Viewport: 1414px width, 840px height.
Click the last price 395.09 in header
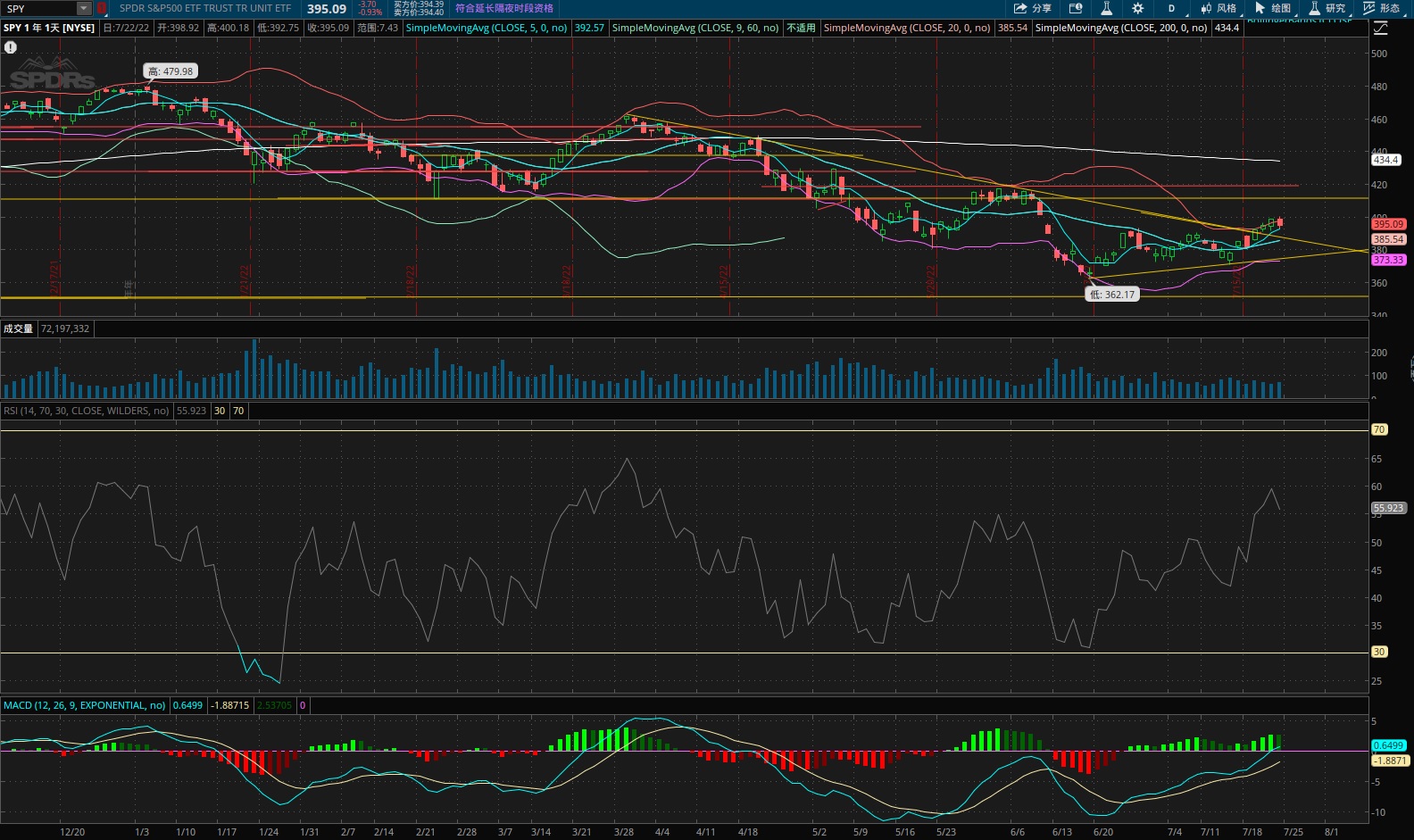click(327, 9)
